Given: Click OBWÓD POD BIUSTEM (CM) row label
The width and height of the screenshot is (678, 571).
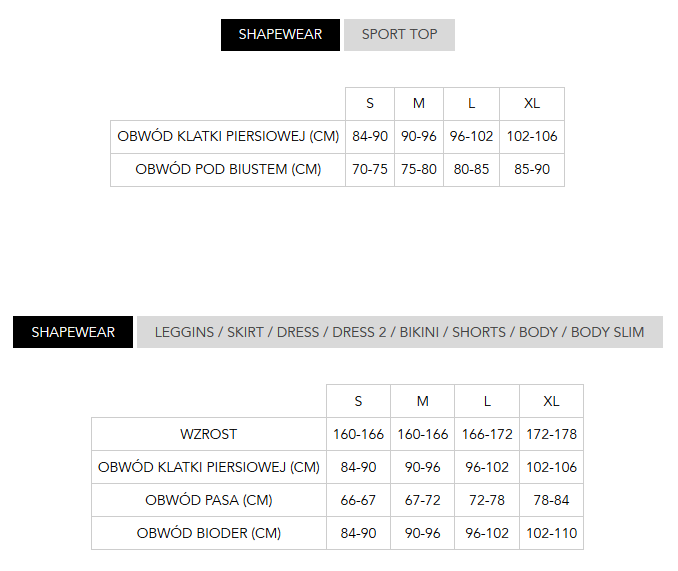Looking at the screenshot, I should point(228,170).
